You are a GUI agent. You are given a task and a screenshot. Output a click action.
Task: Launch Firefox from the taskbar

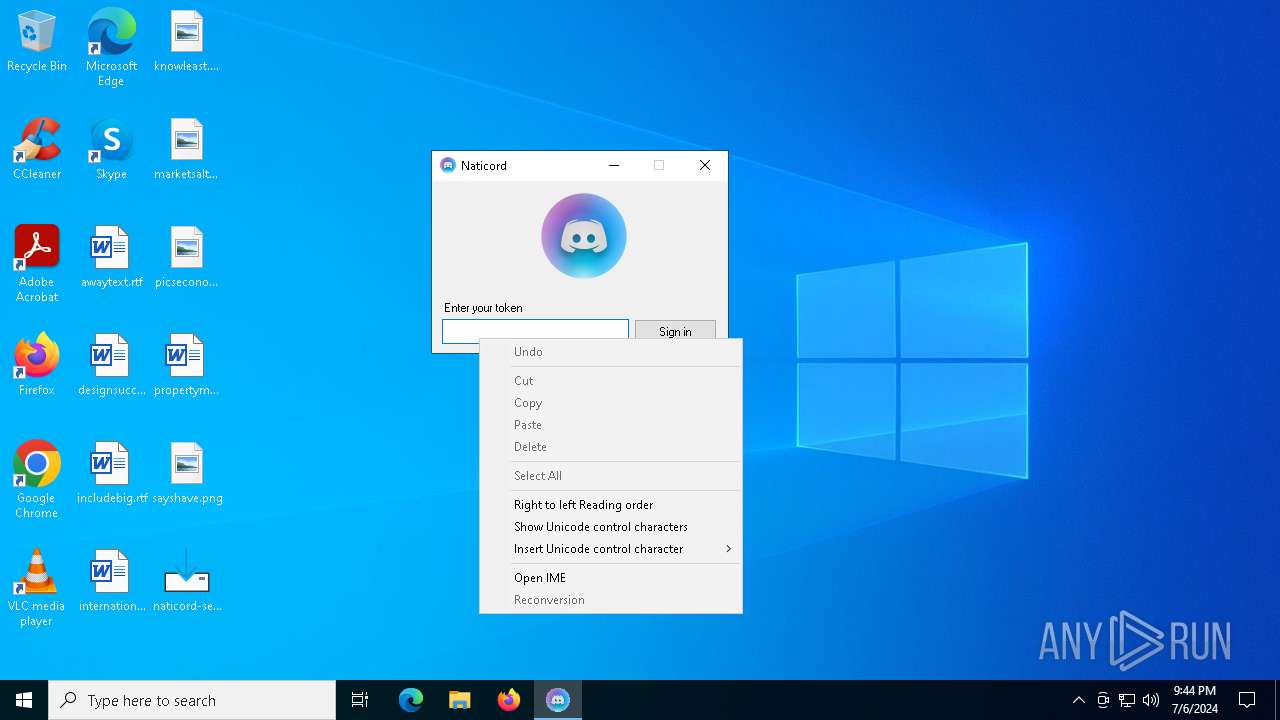509,700
